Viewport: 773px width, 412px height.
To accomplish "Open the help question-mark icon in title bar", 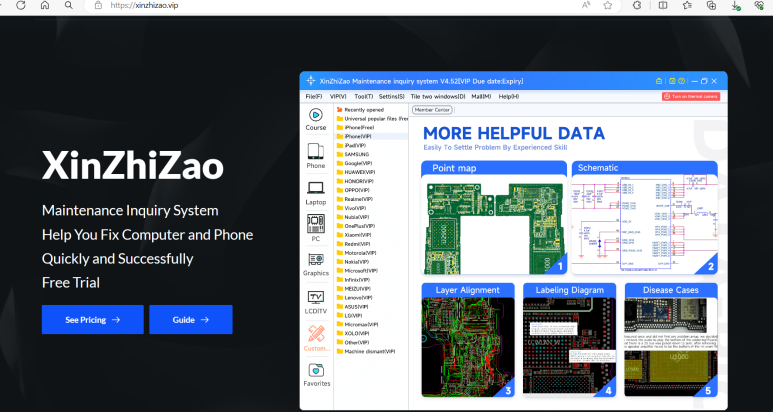I will (681, 81).
